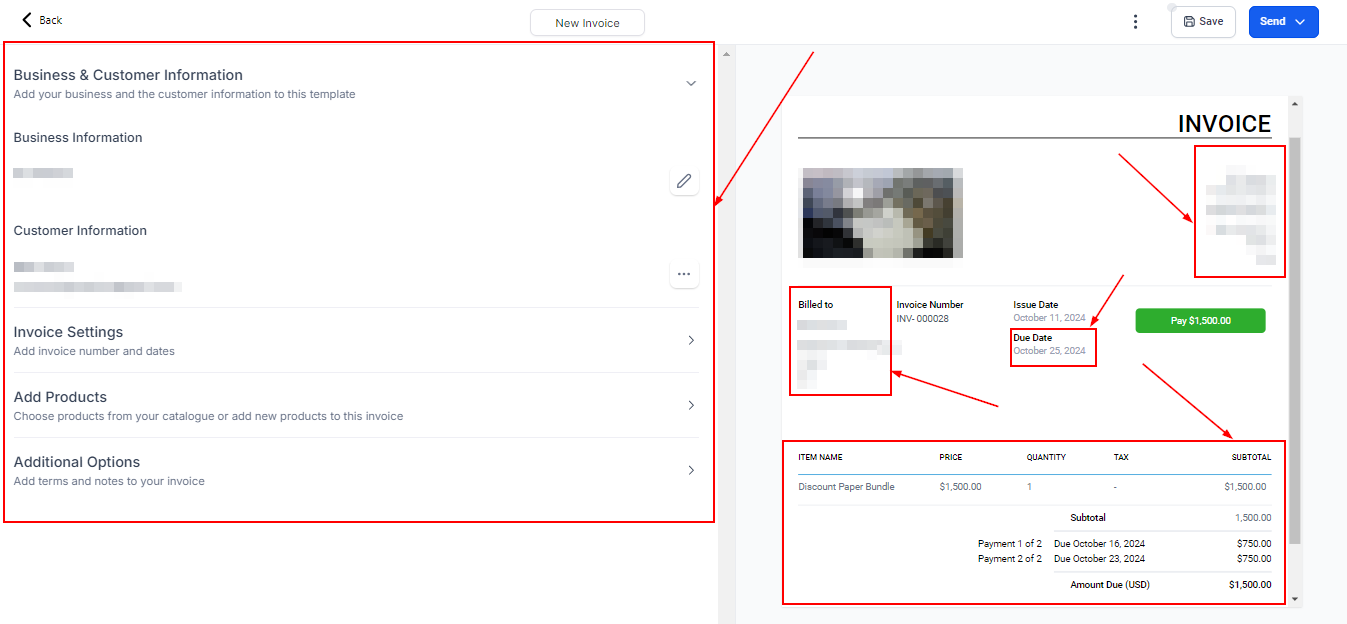Click the INVOICE heading in preview
This screenshot has height=624, width=1347.
tap(1224, 124)
